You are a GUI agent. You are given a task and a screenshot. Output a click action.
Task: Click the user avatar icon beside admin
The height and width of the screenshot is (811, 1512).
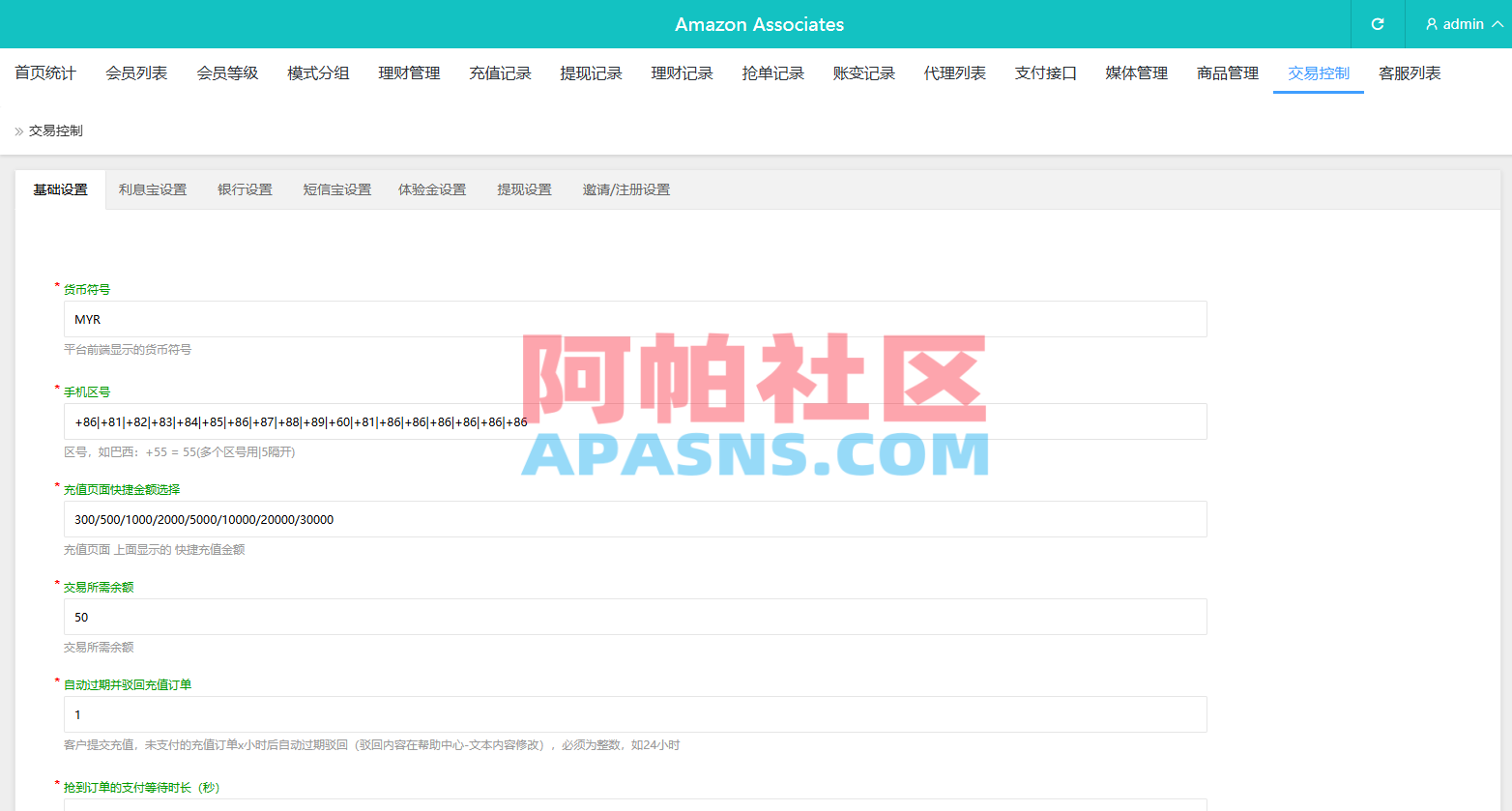(x=1432, y=24)
